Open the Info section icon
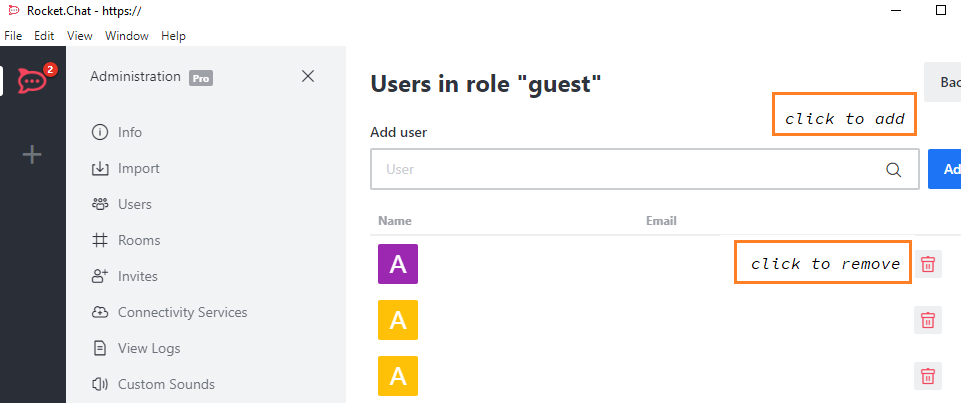961x403 pixels. point(100,132)
